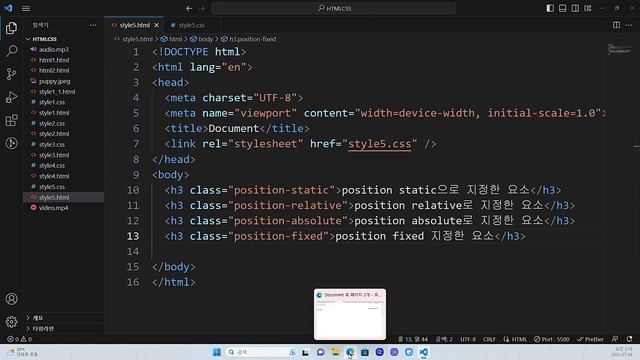The image size is (640, 360).
Task: Open the editor more actions menu
Action: point(629,25)
